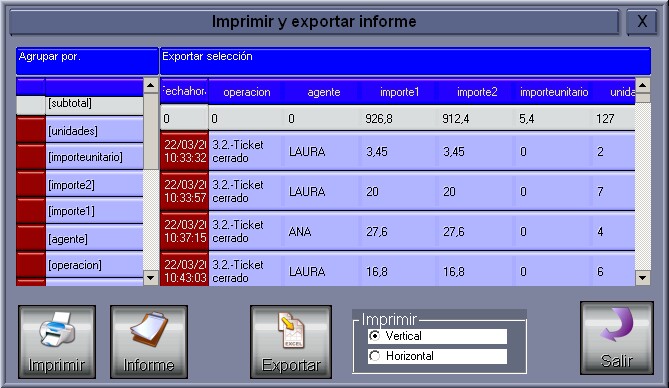
Task: Click the importe2 cell 16,8
Action: [x=476, y=270]
